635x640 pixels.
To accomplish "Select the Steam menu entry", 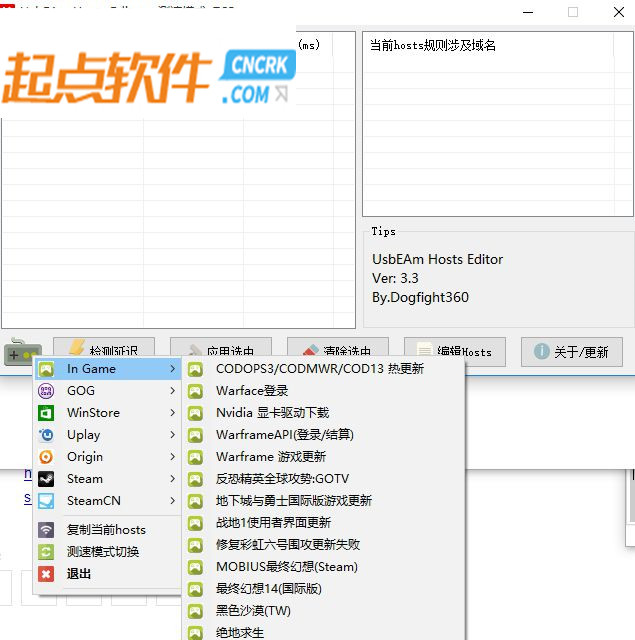I will (108, 479).
